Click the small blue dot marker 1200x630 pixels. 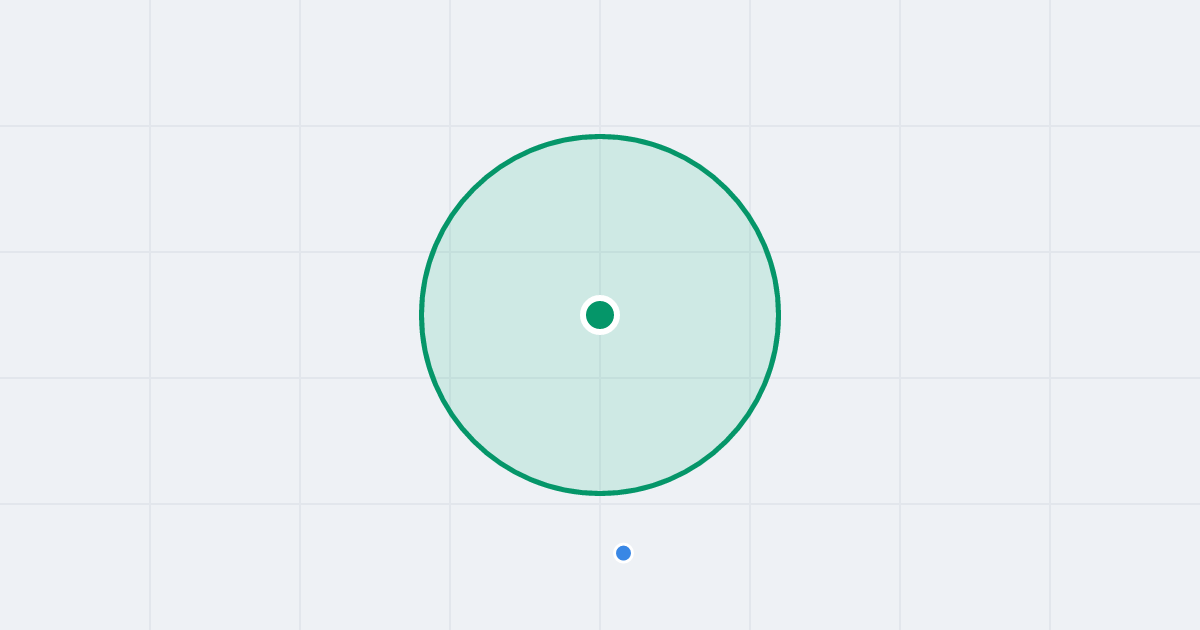click(623, 553)
